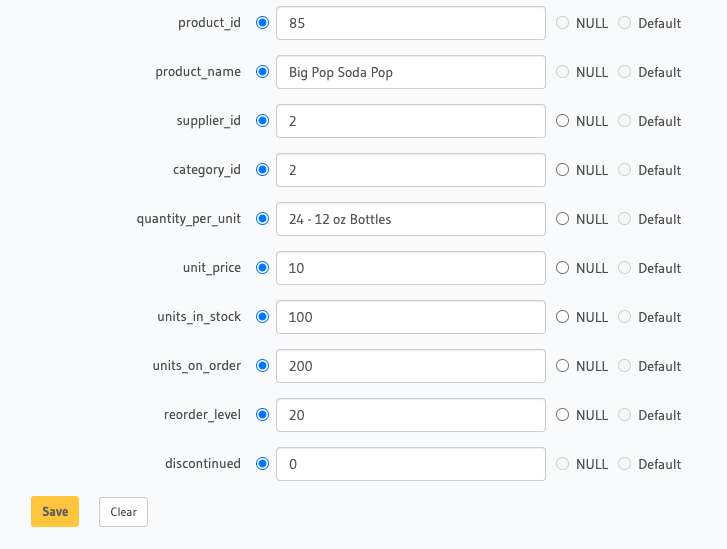This screenshot has width=727, height=549.
Task: Set quantity_per_unit to NULL
Action: (562, 219)
